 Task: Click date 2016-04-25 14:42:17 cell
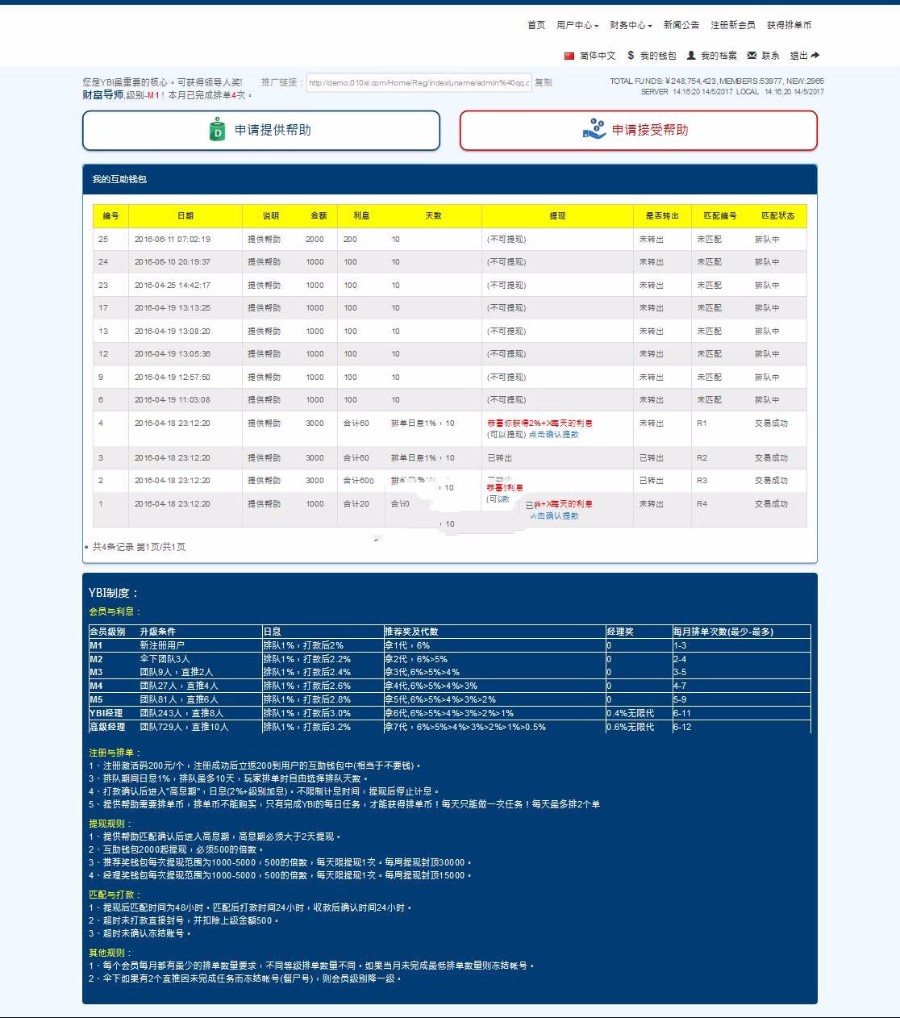point(173,286)
